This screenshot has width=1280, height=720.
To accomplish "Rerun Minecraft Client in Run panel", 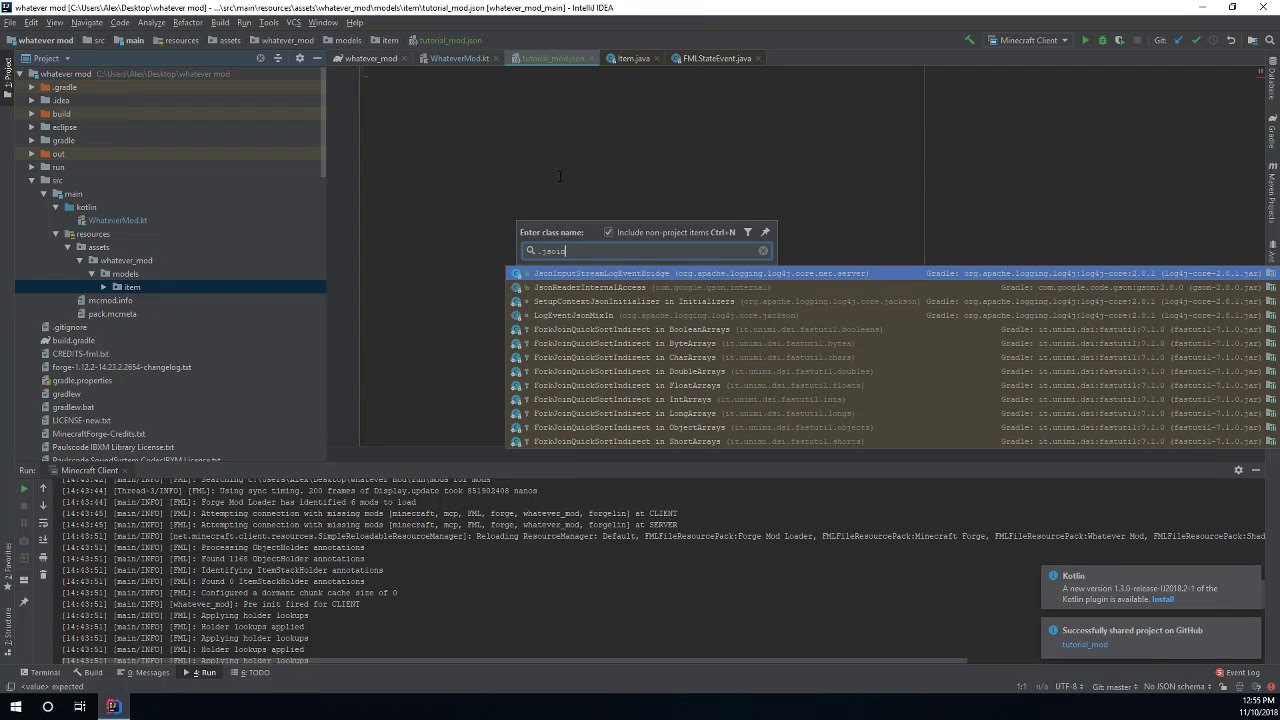I will pyautogui.click(x=24, y=489).
